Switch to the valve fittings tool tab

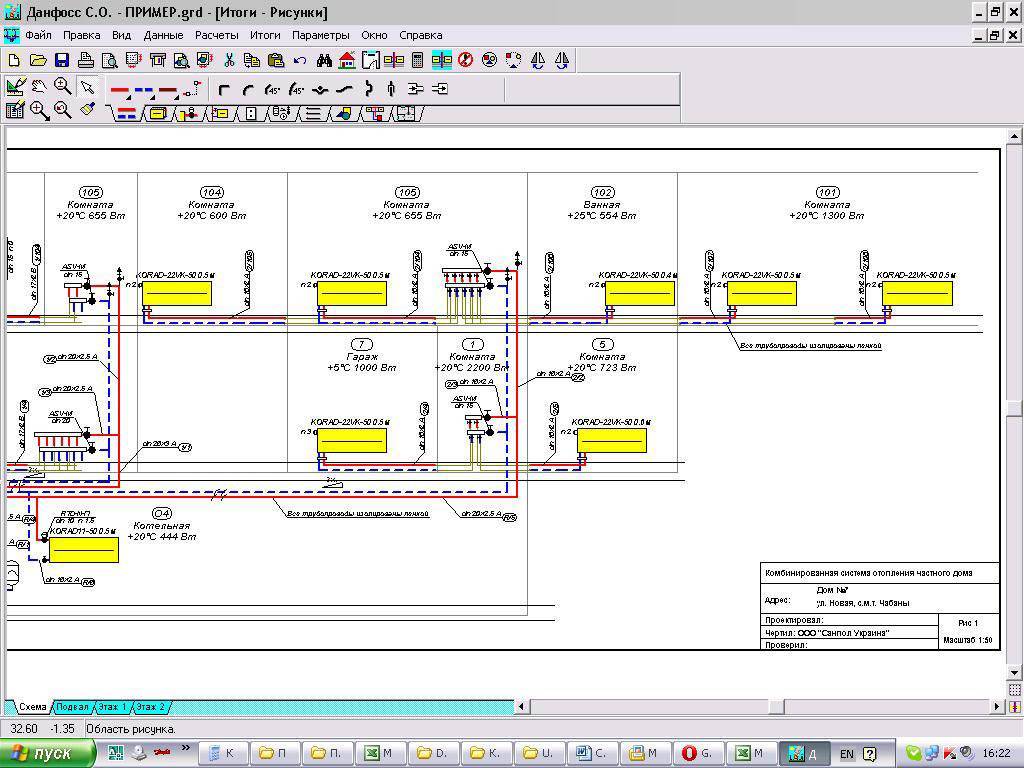(190, 114)
